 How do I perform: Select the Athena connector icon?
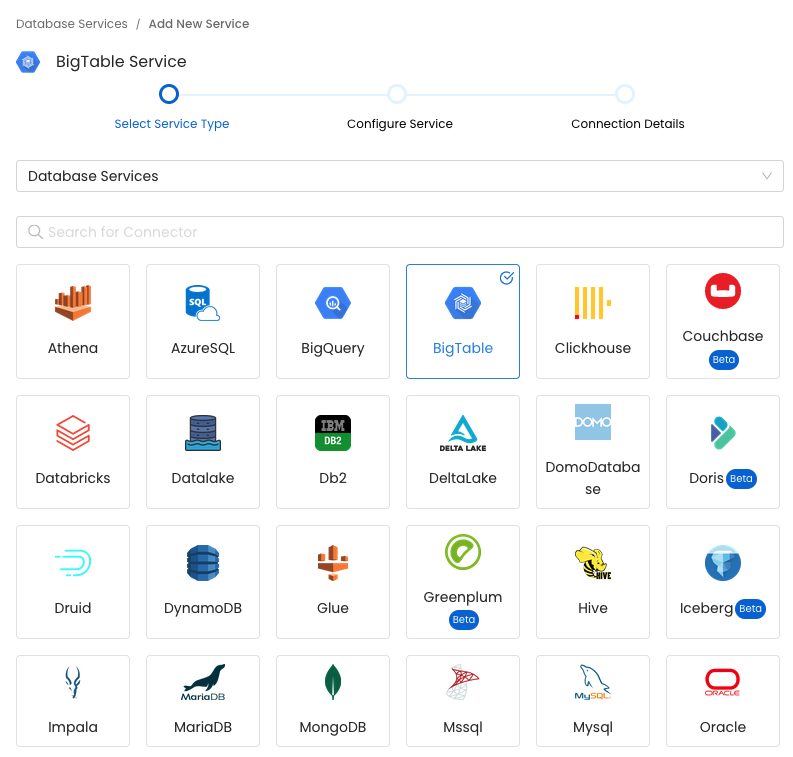tap(73, 302)
